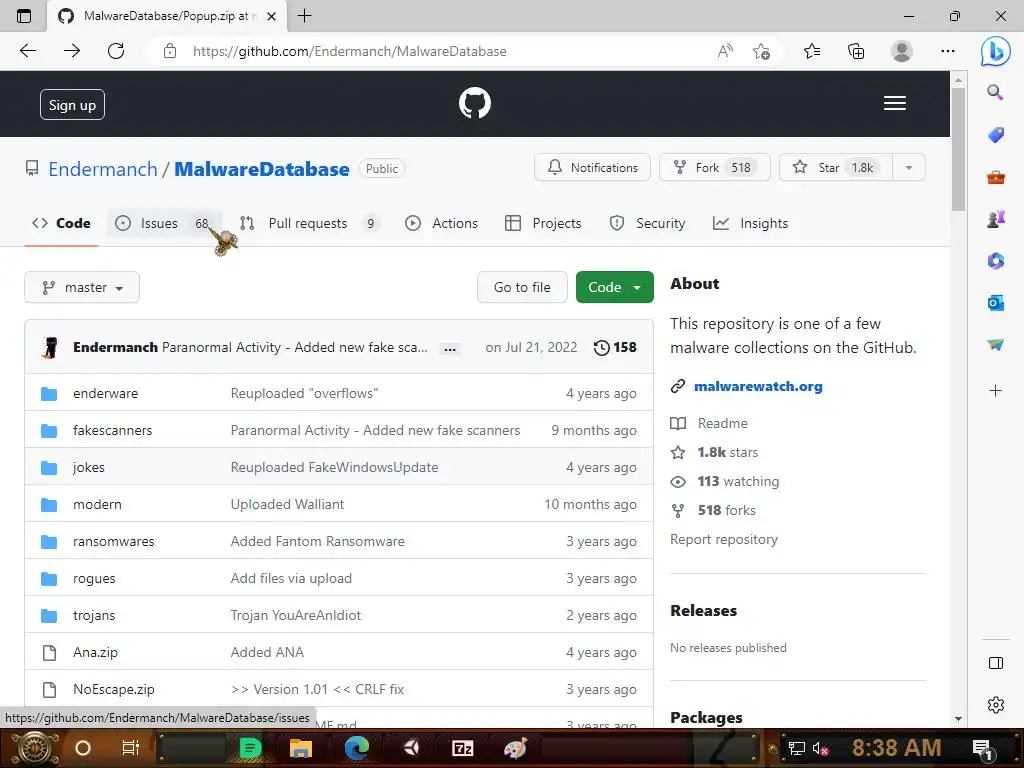The image size is (1024, 768).
Task: Refresh the page with the reload icon
Action: (x=116, y=51)
